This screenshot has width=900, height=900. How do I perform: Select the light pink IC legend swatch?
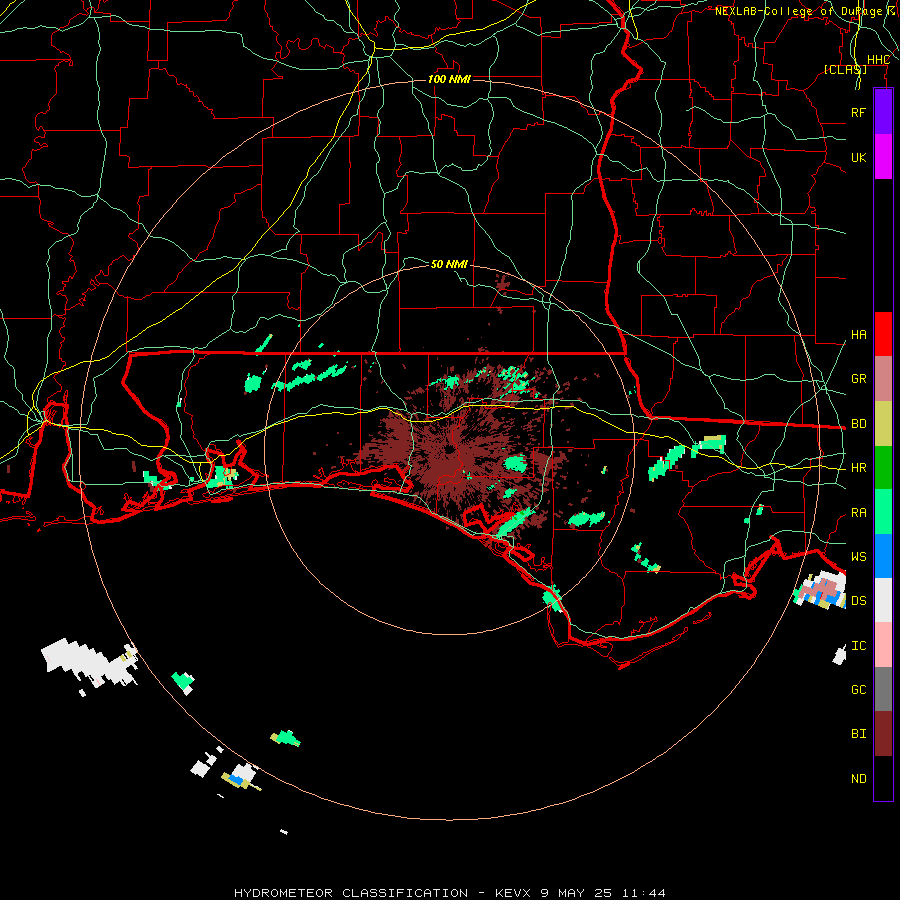883,645
